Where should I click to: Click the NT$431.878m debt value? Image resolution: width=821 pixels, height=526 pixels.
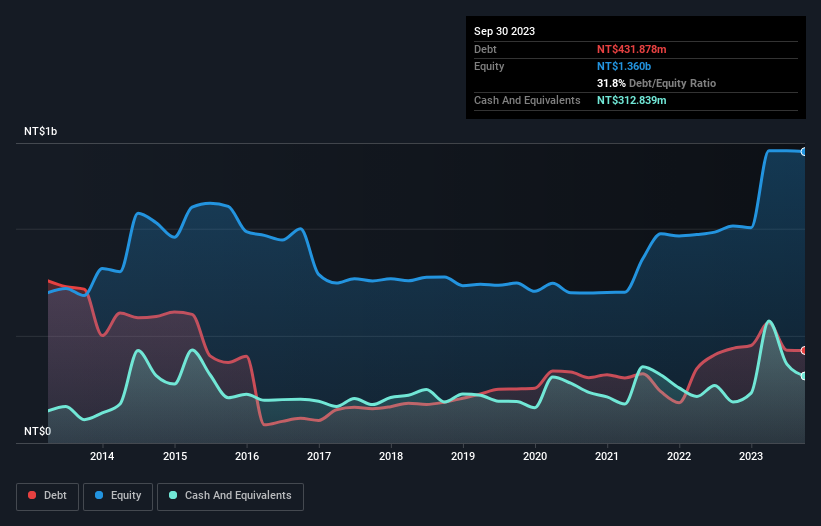[631, 49]
